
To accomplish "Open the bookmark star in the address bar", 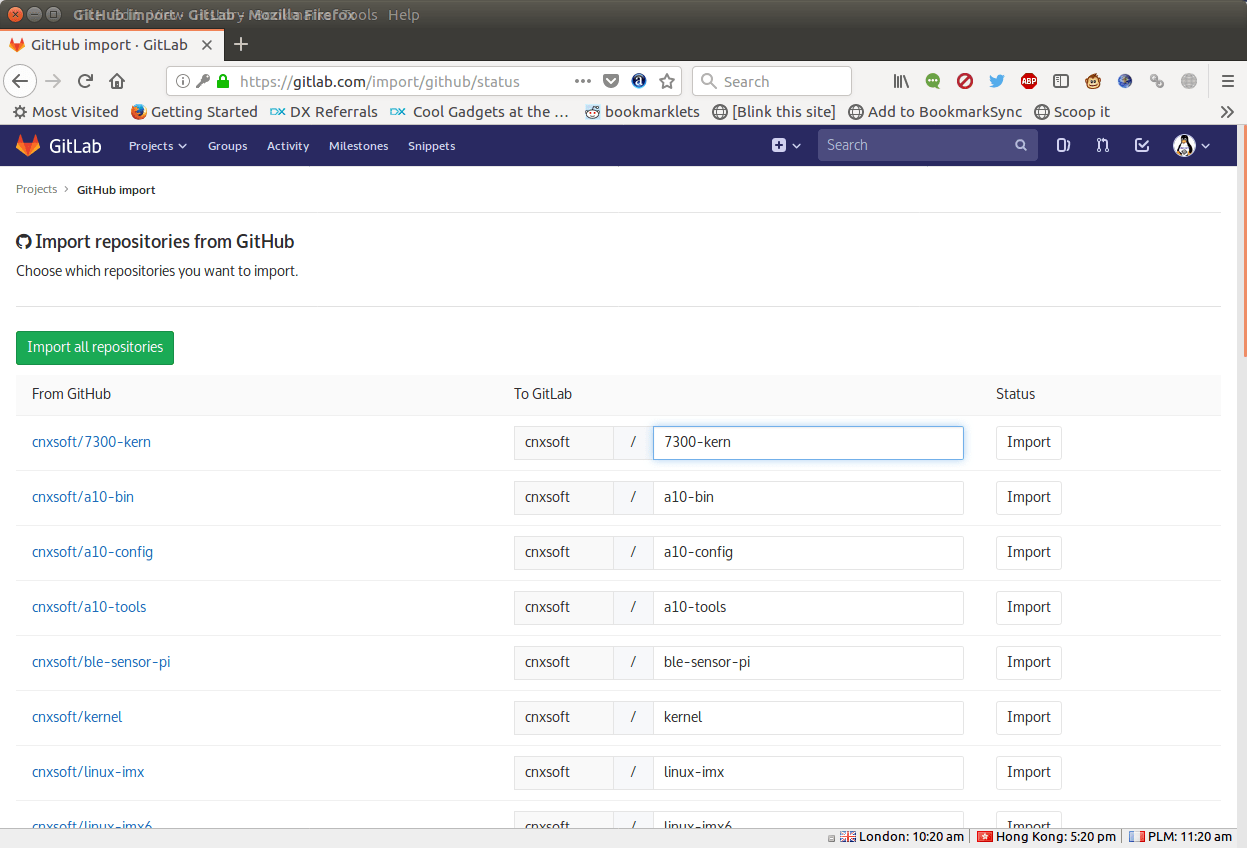I will pos(667,81).
